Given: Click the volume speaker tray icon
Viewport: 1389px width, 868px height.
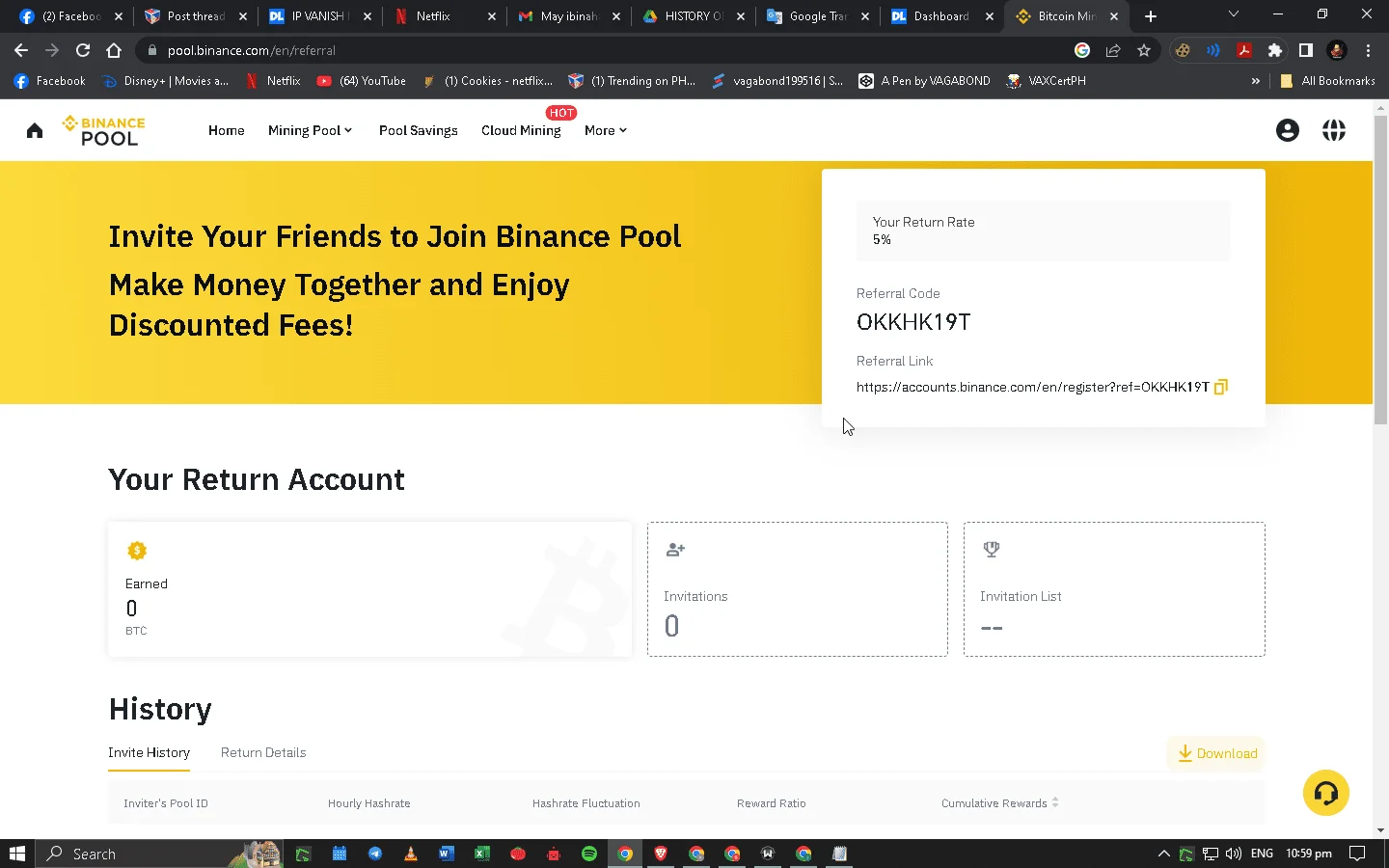Looking at the screenshot, I should pos(1234,854).
